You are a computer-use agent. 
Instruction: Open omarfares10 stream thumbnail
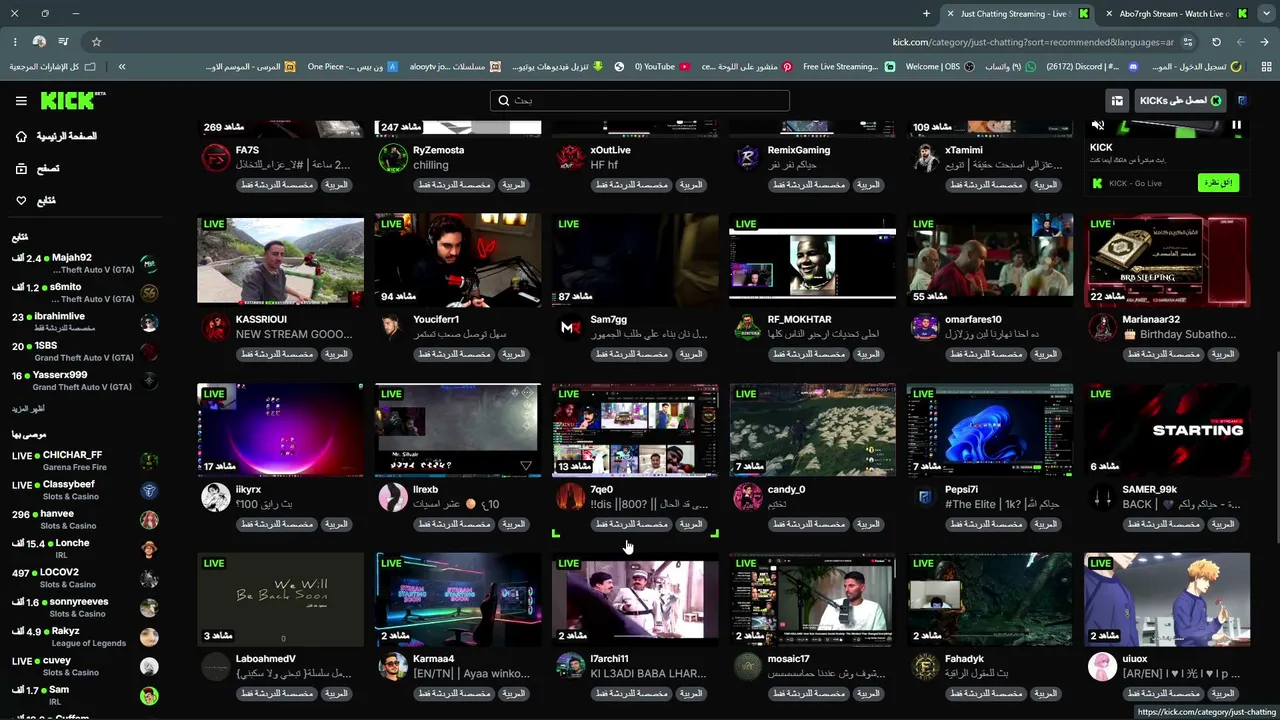[990, 260]
